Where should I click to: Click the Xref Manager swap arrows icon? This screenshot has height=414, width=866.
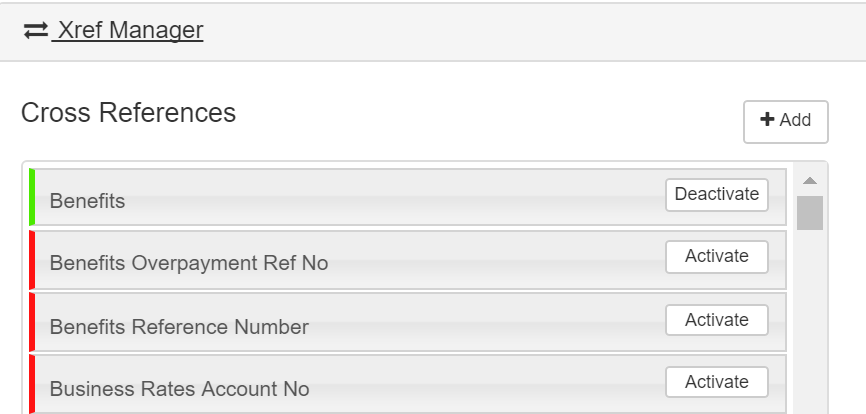coord(36,31)
